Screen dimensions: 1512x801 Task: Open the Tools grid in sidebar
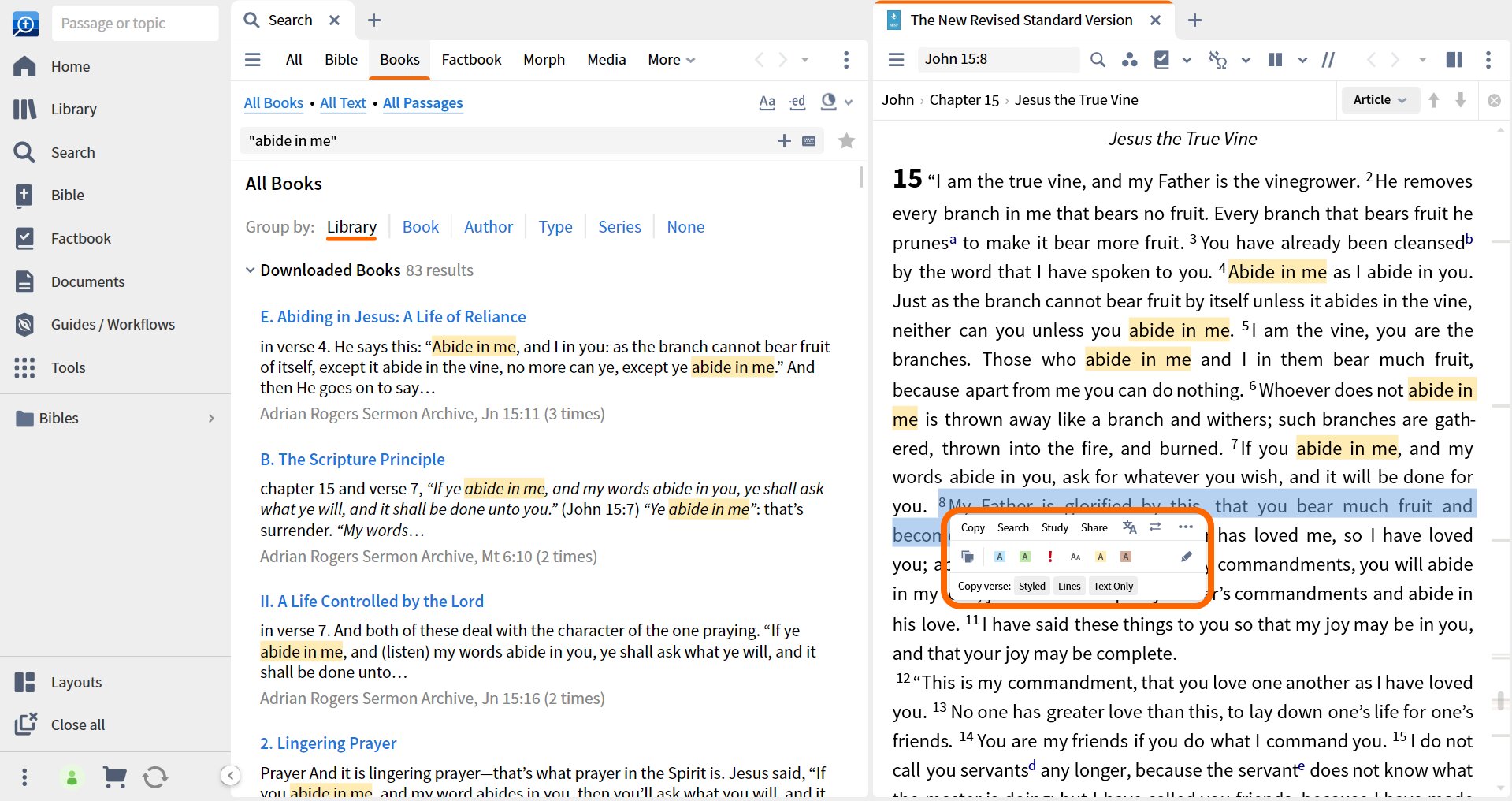pos(24,367)
